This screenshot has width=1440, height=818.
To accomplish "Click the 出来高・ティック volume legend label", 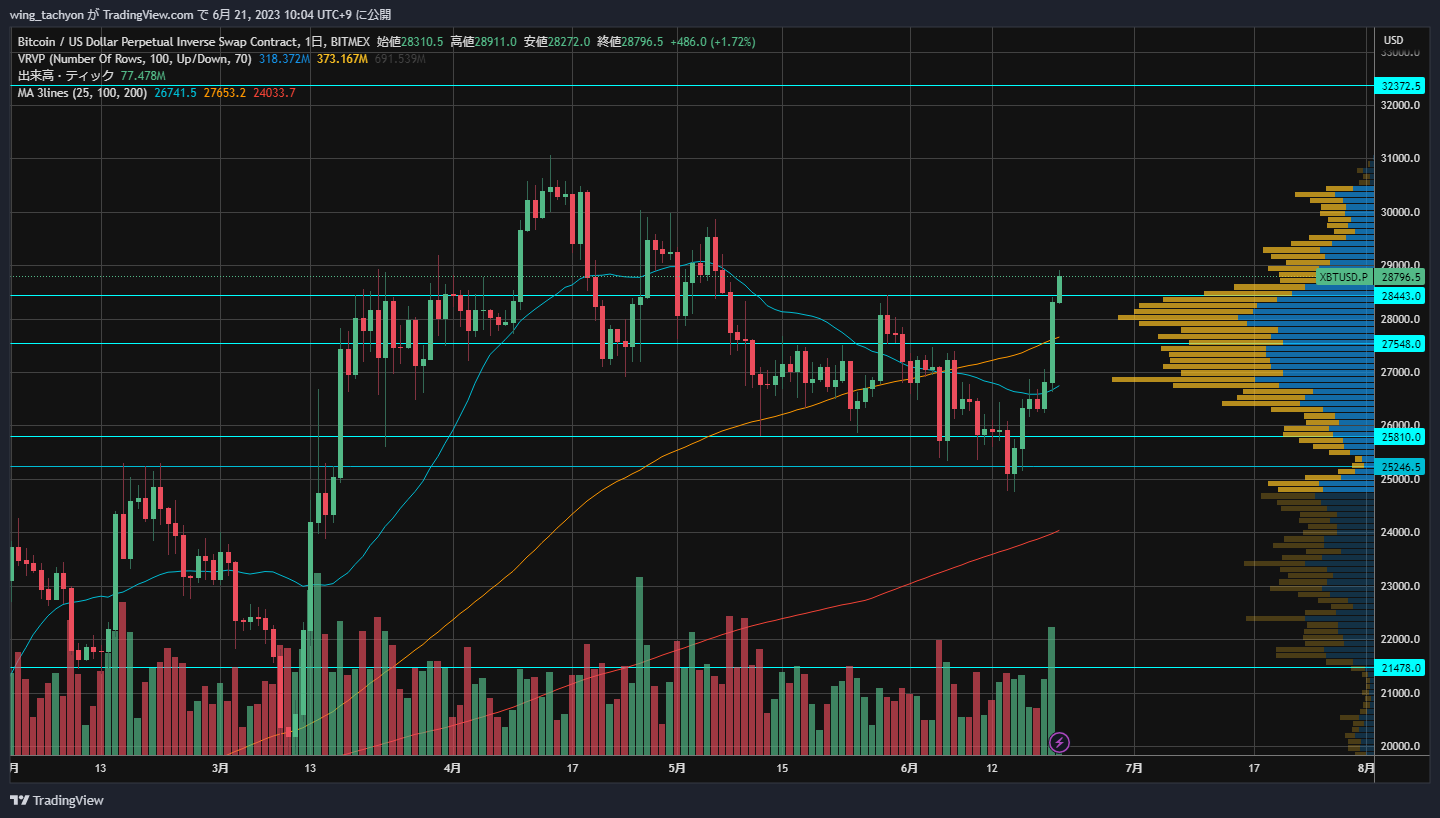I will 66,76.
